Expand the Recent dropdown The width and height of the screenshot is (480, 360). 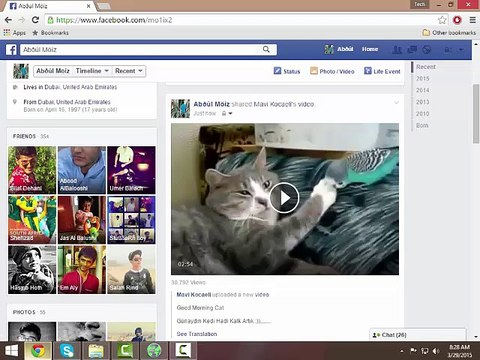point(129,71)
